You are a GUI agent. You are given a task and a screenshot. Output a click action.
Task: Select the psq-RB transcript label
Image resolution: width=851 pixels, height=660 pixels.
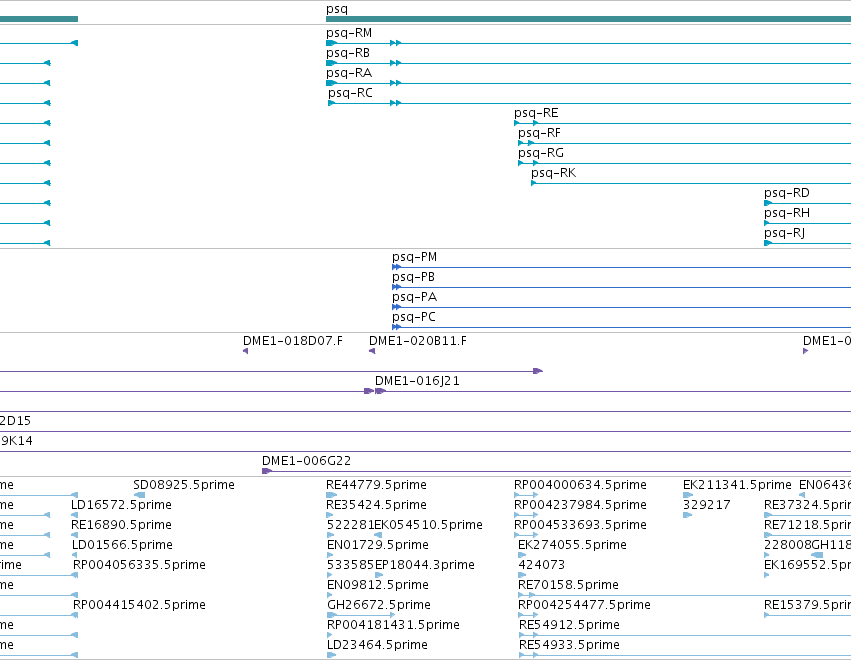(348, 53)
